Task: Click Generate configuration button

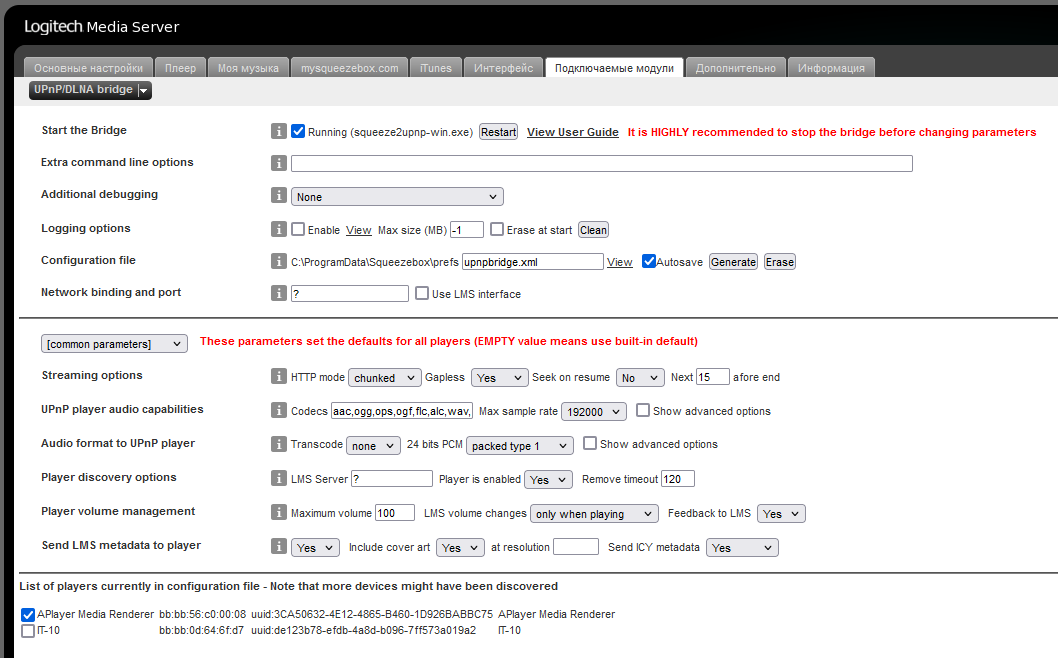Action: [733, 262]
